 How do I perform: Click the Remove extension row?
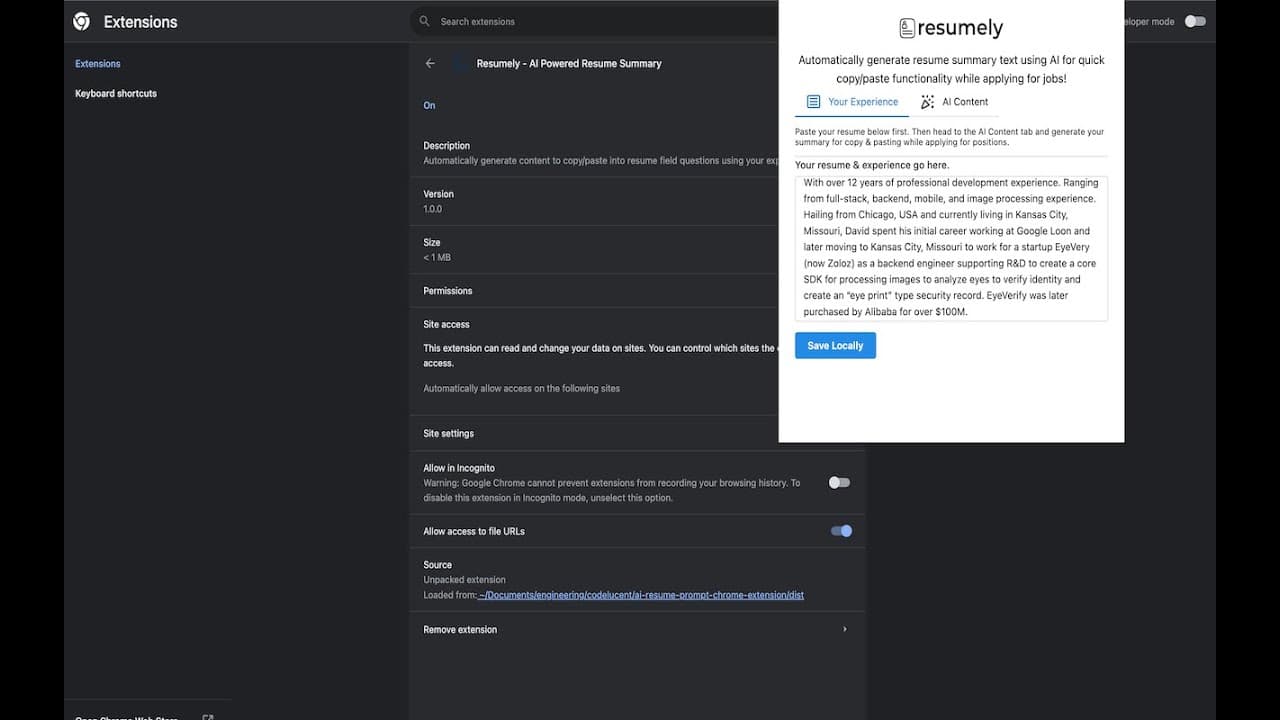[x=637, y=629]
